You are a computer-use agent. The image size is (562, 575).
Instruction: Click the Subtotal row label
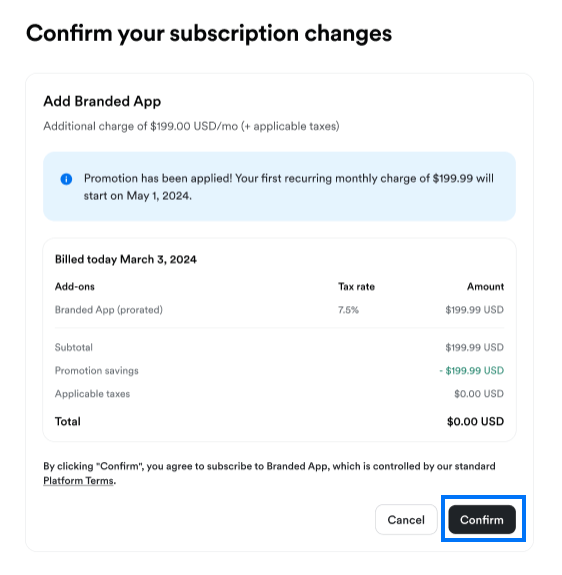(x=74, y=347)
